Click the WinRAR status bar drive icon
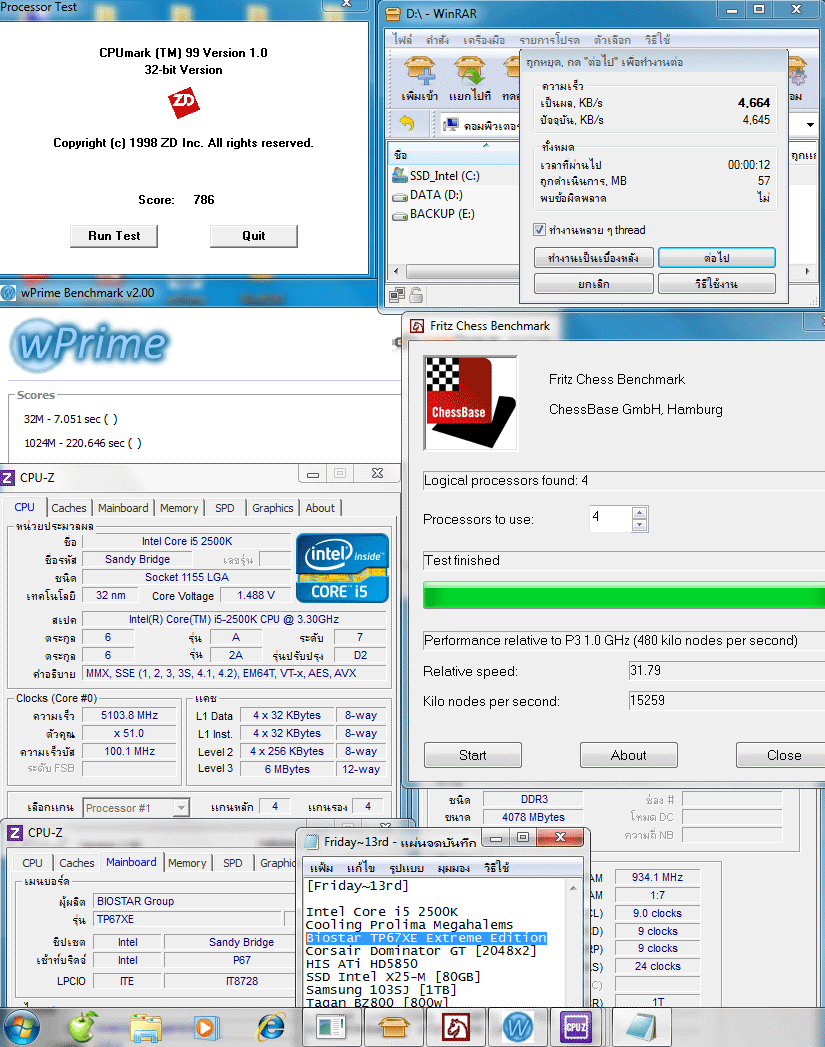This screenshot has width=825, height=1047. 396,294
